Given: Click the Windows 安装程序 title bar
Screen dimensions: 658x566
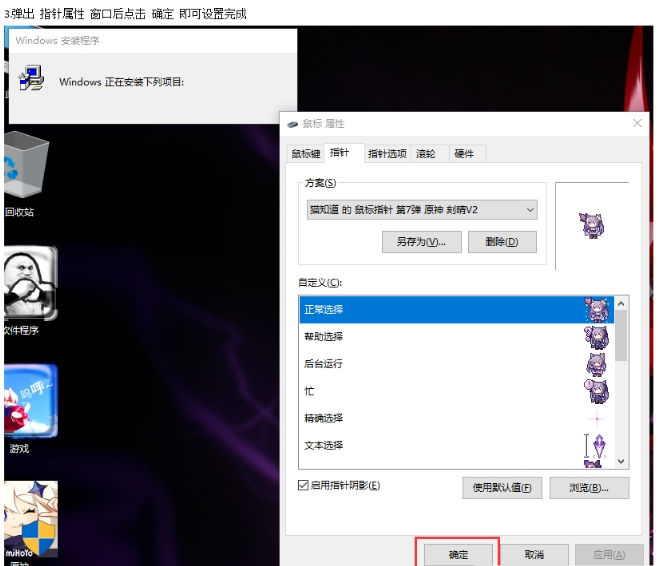Looking at the screenshot, I should [153, 41].
